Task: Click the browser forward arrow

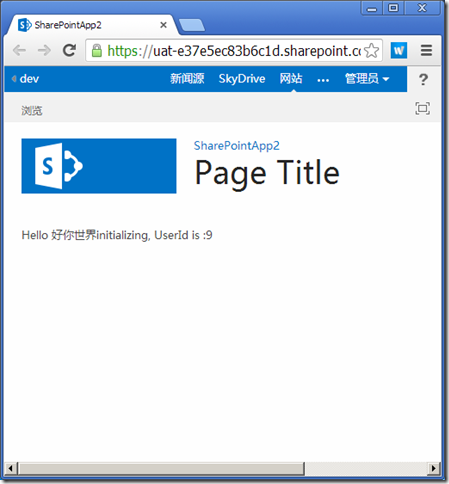Action: coord(44,51)
